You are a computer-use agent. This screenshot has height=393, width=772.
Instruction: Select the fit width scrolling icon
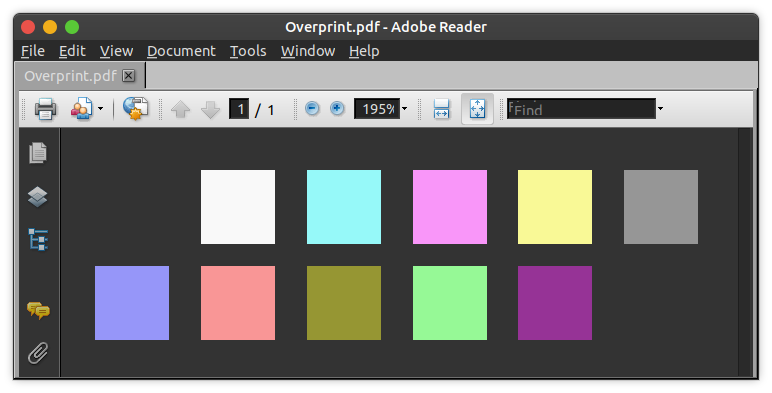pyautogui.click(x=441, y=109)
